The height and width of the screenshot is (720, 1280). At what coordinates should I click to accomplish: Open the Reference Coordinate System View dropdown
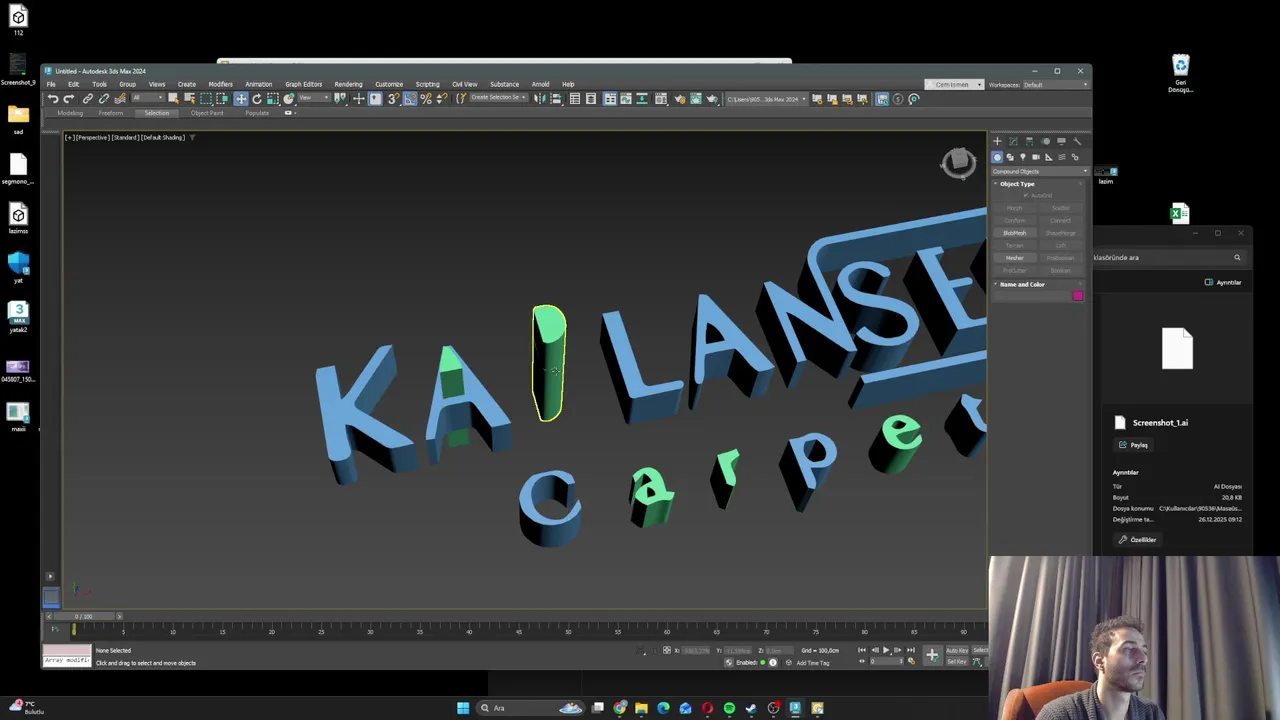[314, 98]
